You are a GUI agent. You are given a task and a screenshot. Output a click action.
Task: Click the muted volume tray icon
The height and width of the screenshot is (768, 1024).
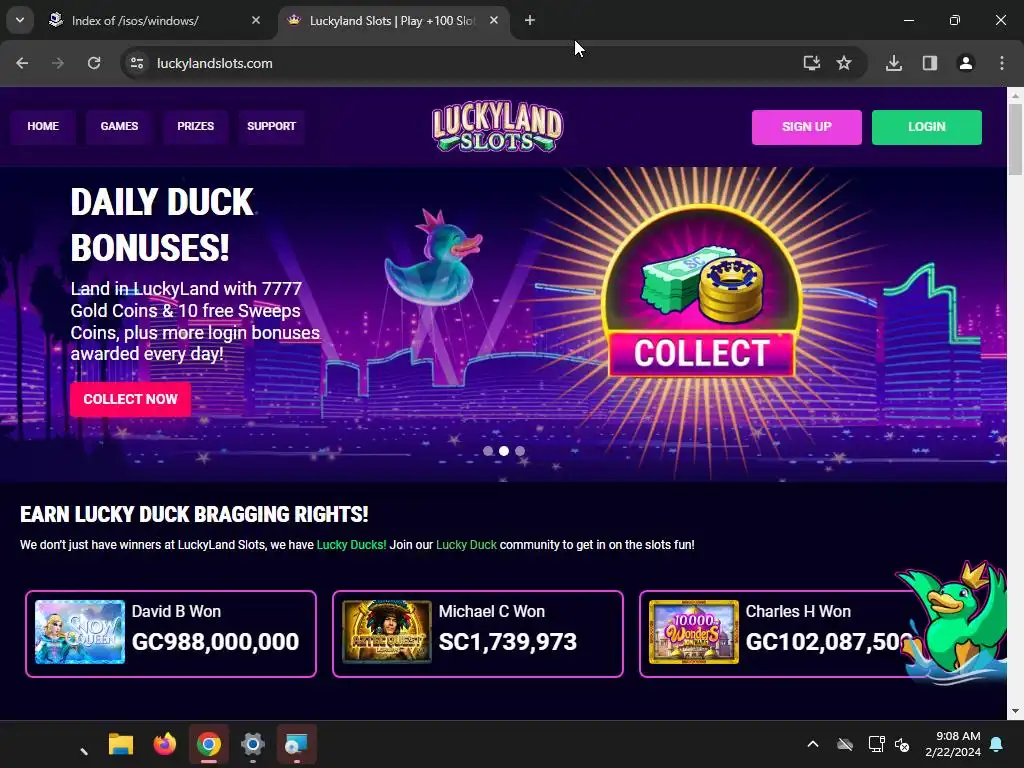903,744
